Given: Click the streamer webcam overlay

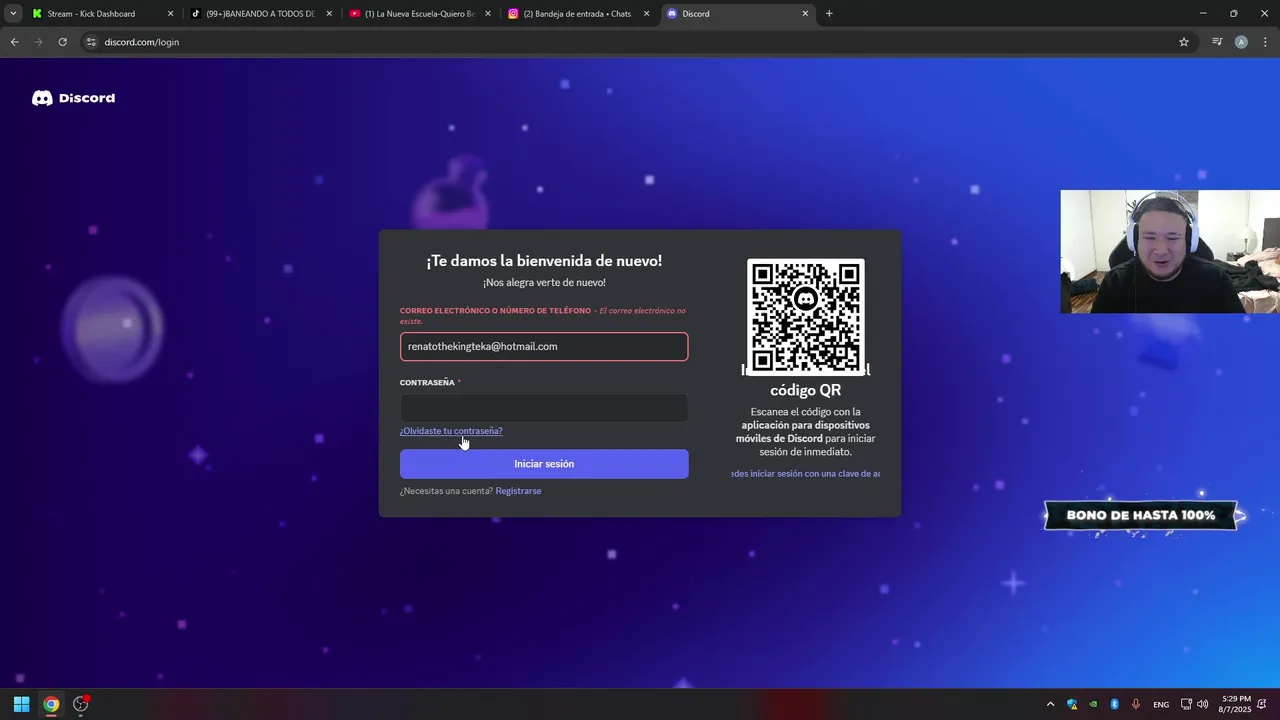Looking at the screenshot, I should pyautogui.click(x=1170, y=252).
